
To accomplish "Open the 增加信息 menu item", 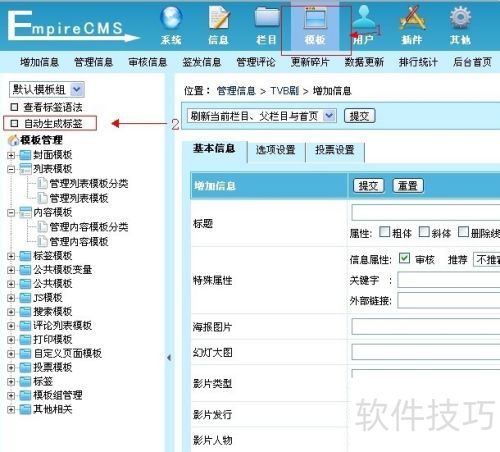I will 39,62.
